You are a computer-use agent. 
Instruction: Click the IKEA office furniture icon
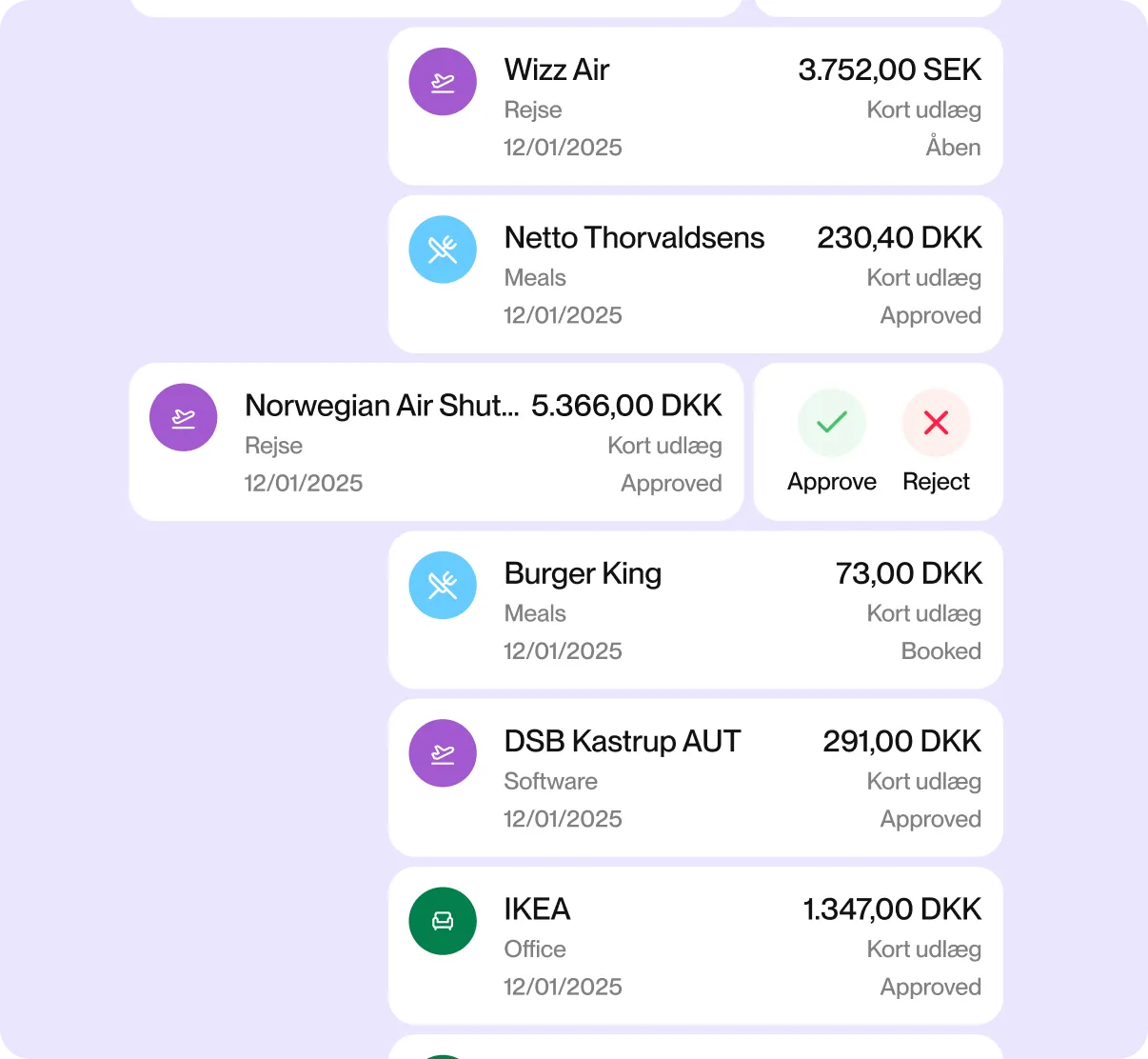click(443, 921)
